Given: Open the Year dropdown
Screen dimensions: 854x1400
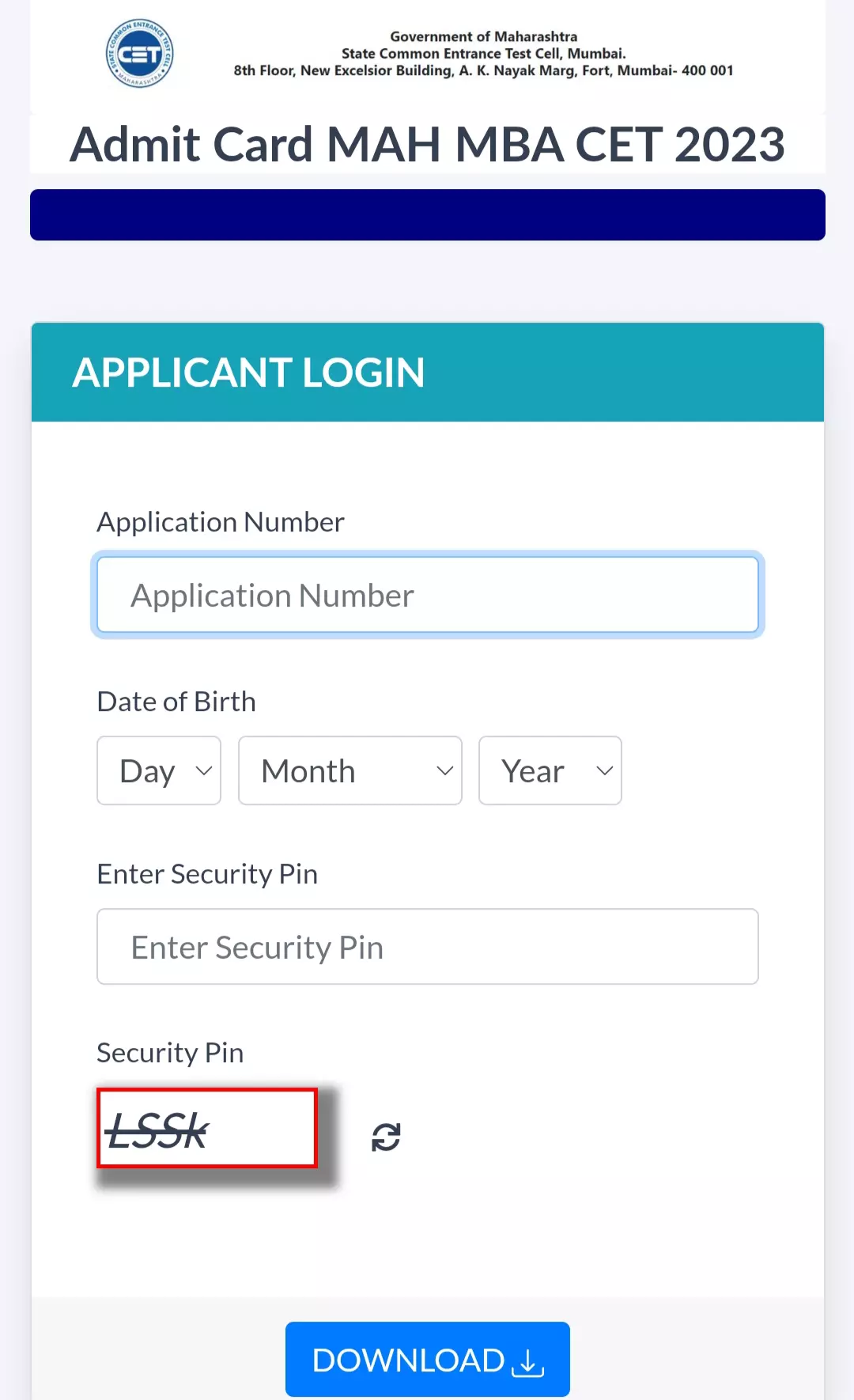Looking at the screenshot, I should (x=550, y=770).
